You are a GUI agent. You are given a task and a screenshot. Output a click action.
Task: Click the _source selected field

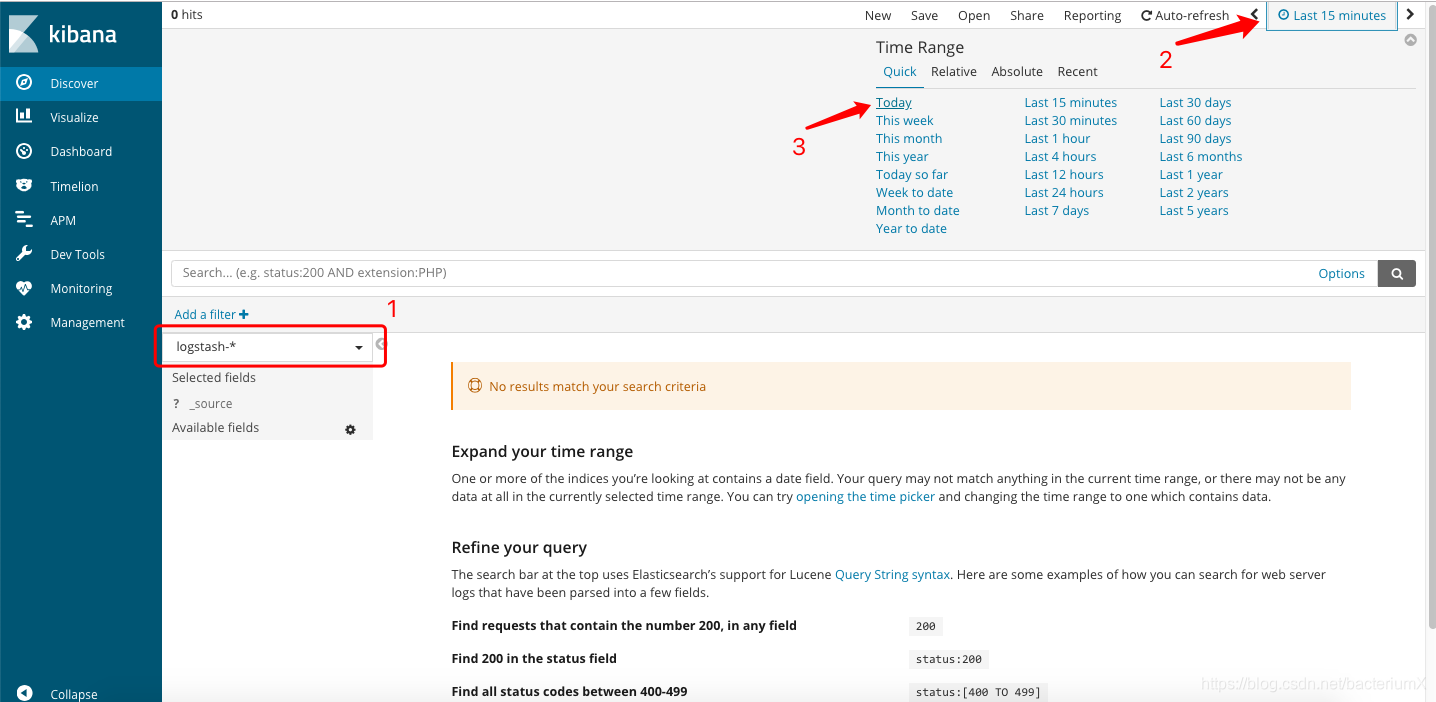click(x=211, y=404)
